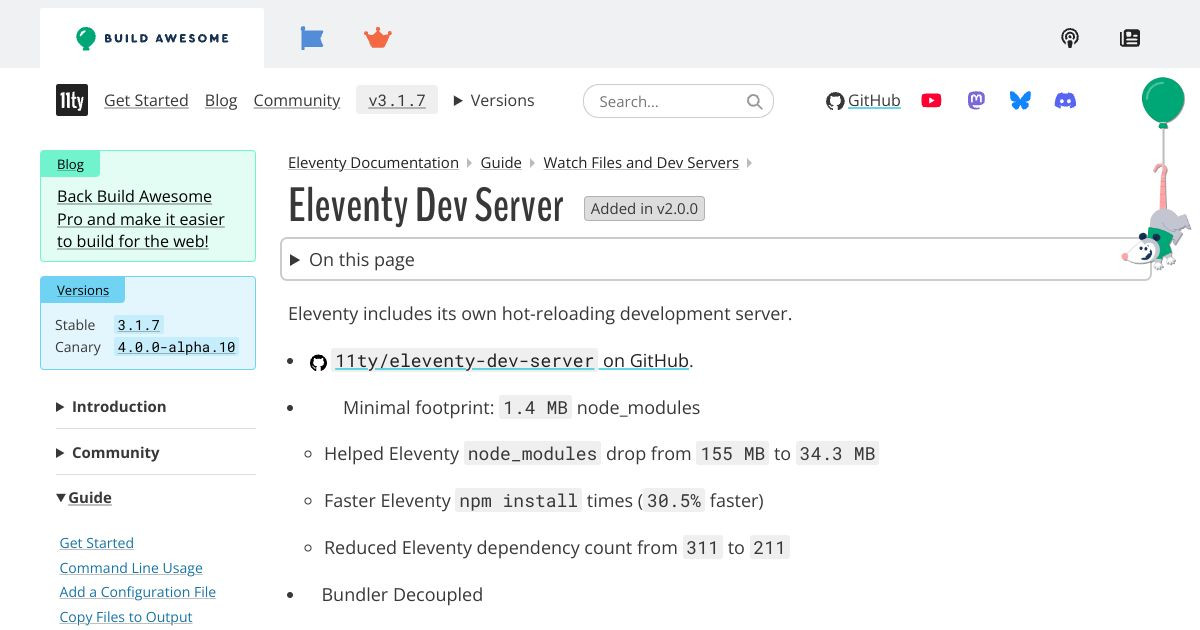
Task: Click Added in v2.0.0 badge
Action: click(x=645, y=208)
